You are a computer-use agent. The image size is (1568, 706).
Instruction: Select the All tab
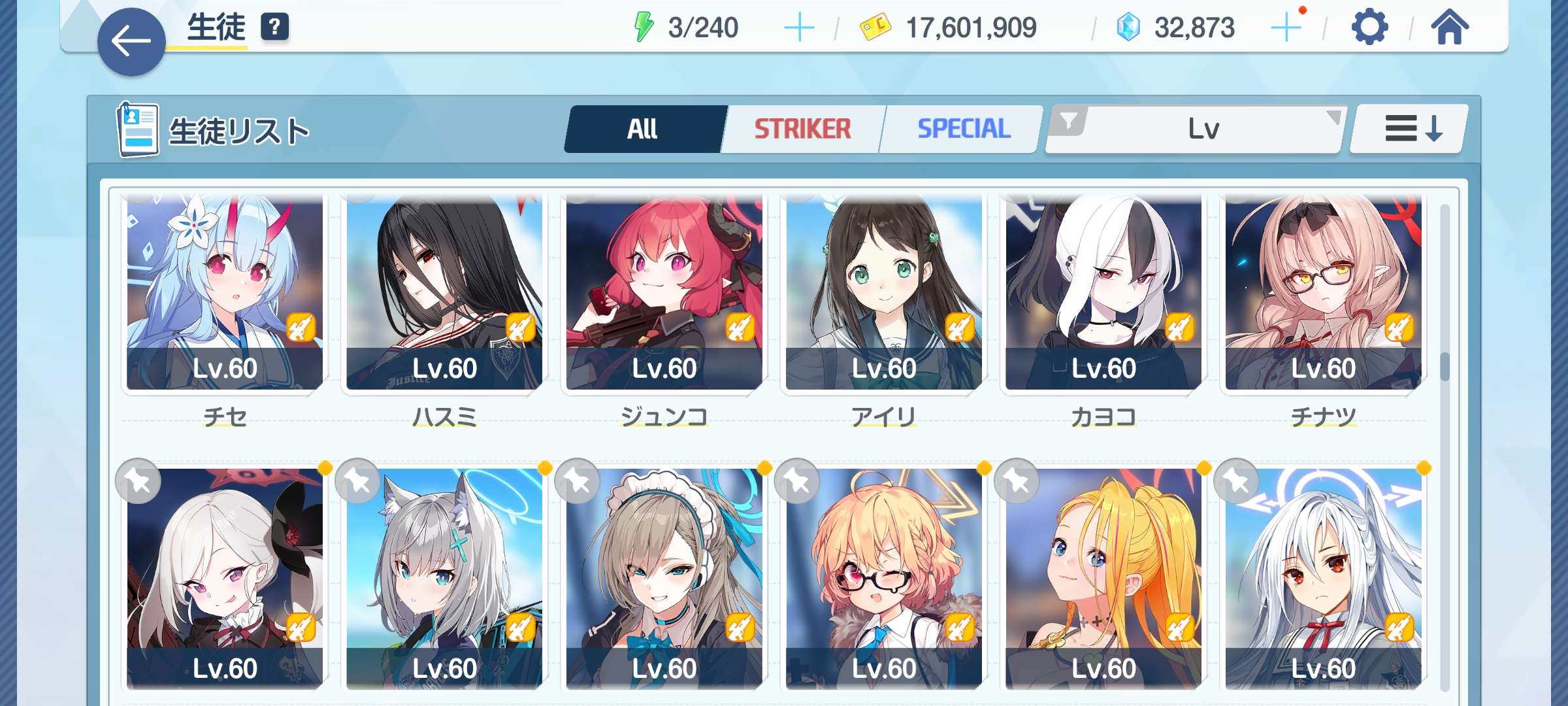[642, 129]
